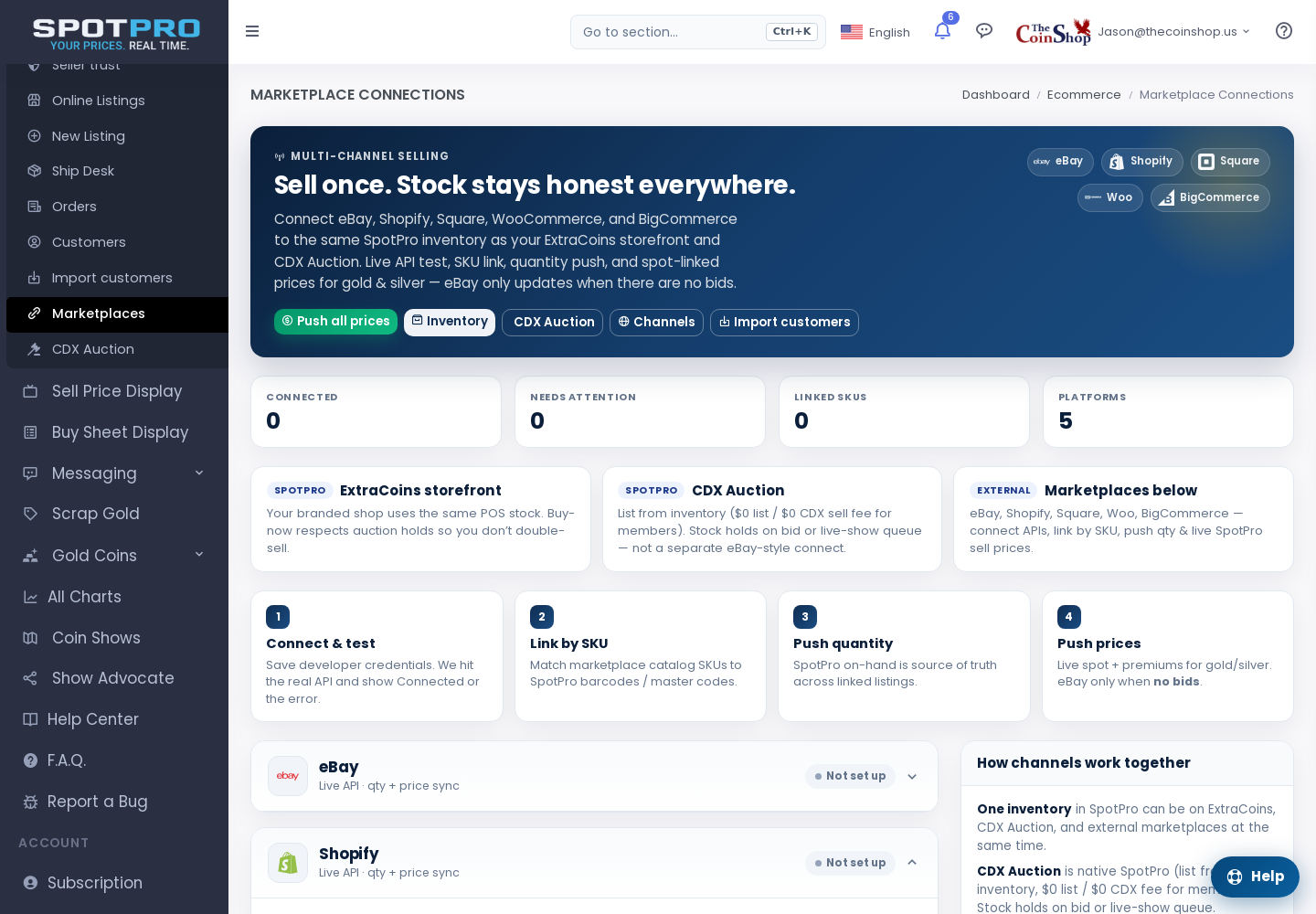Focus the Go to section search field
This screenshot has height=914, width=1316.
tap(698, 32)
